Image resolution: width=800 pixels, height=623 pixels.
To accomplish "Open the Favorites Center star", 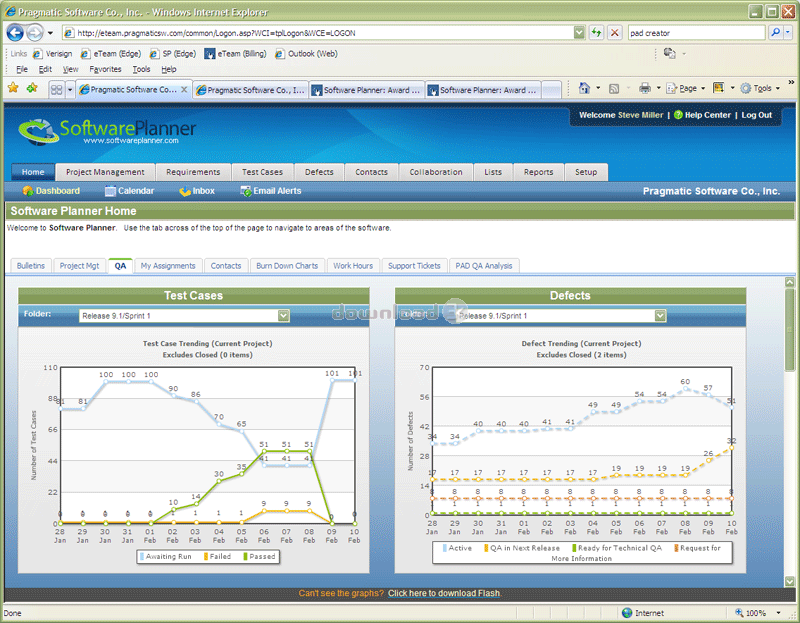I will coord(13,89).
